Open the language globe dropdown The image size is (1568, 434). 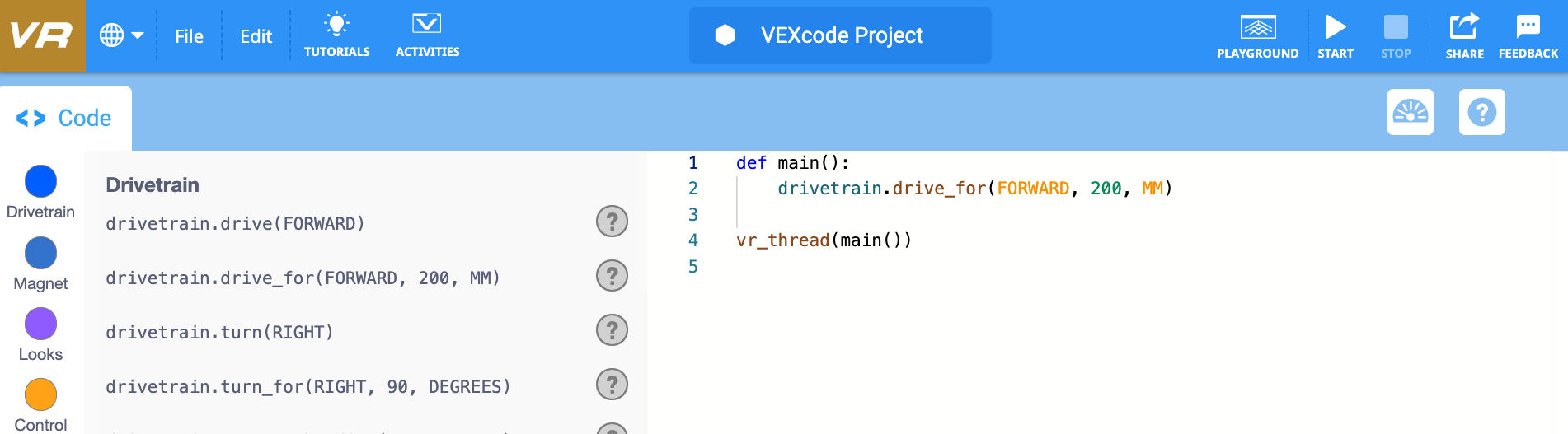click(121, 35)
